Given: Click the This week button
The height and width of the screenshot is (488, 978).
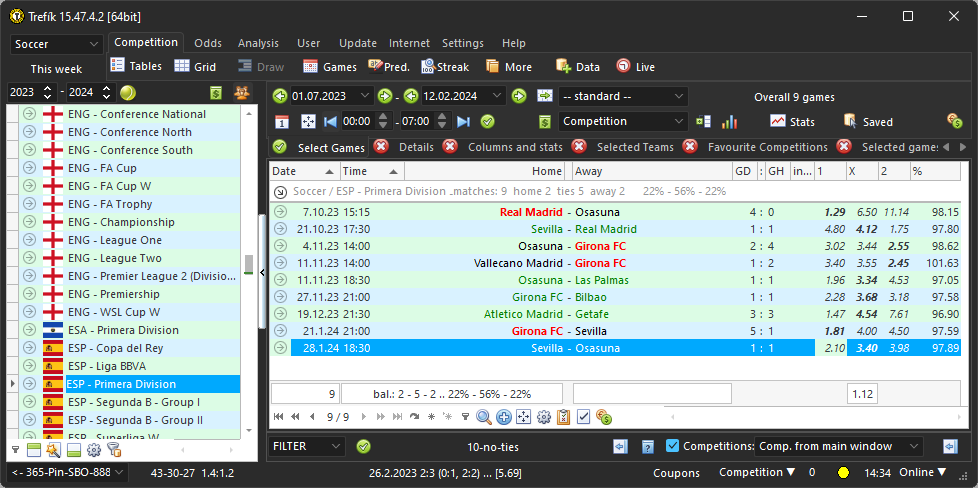Looking at the screenshot, I should (x=56, y=69).
